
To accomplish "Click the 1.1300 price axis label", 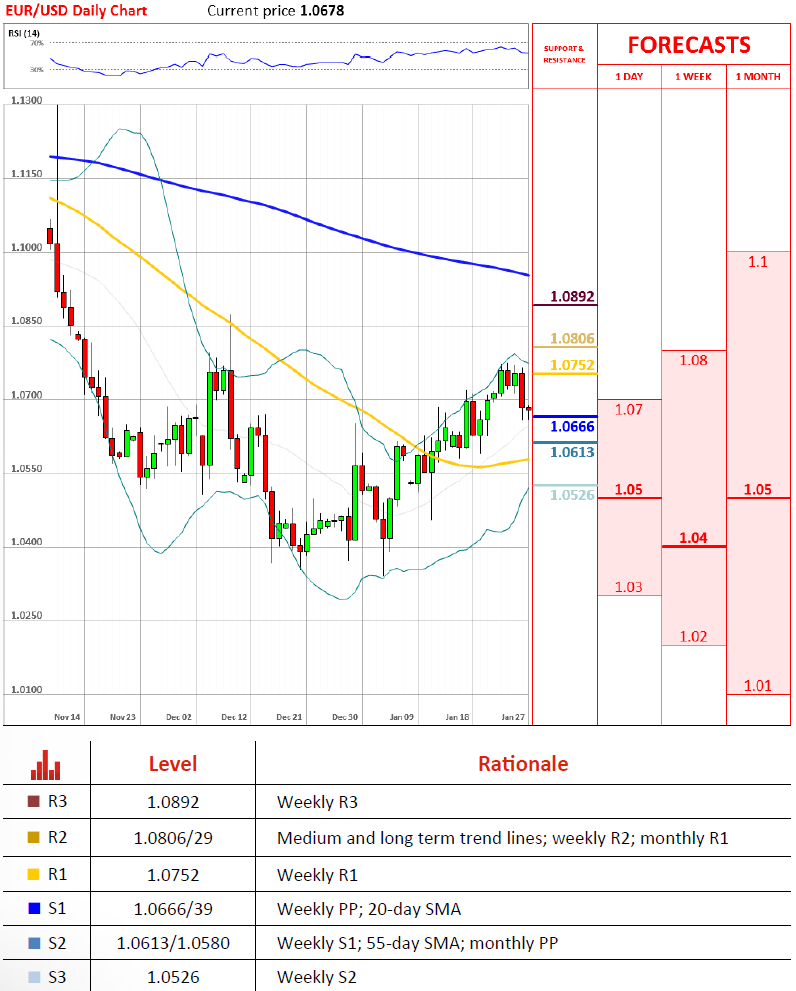I will point(27,100).
